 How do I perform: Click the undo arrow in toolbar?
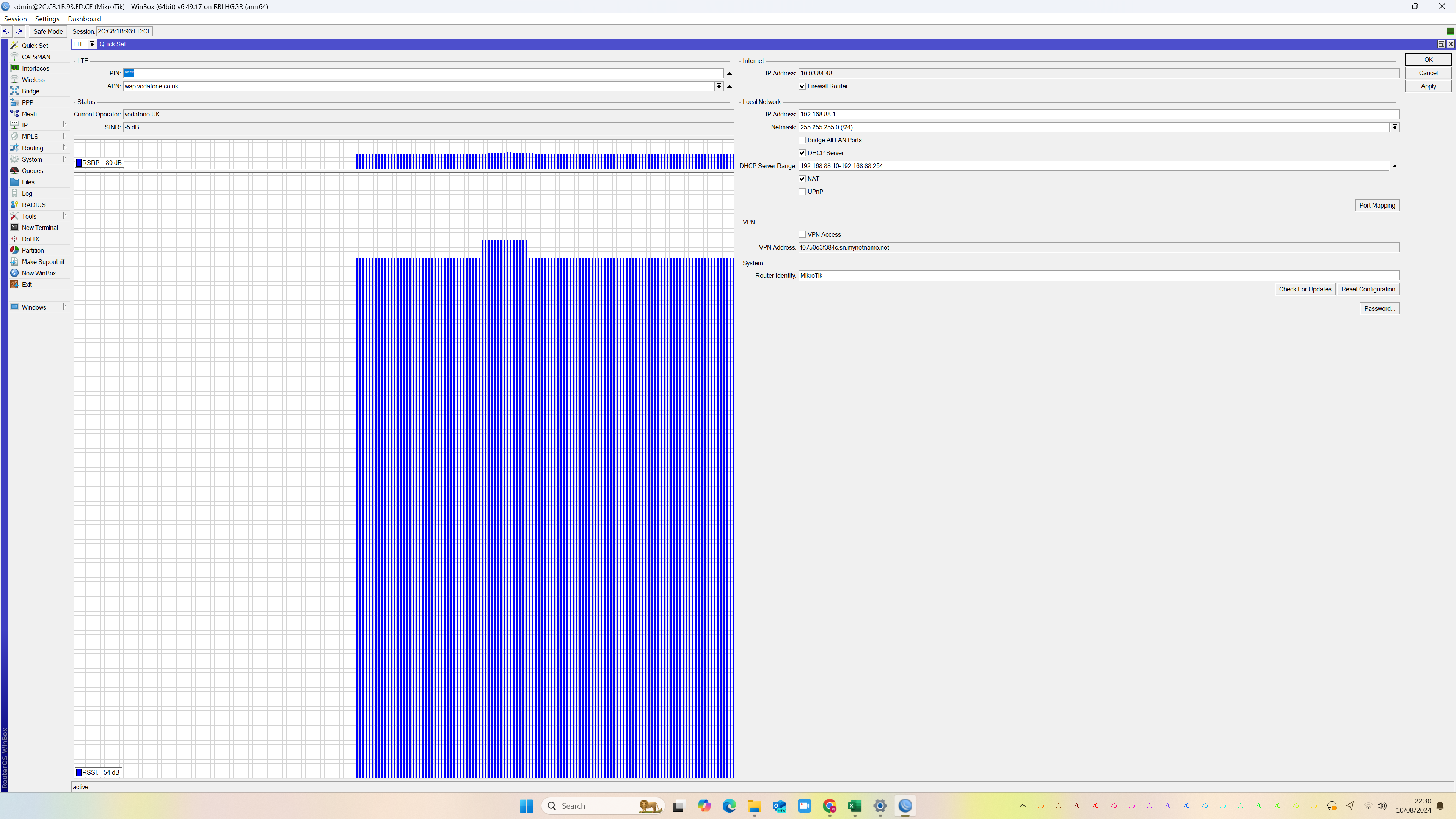pyautogui.click(x=6, y=31)
